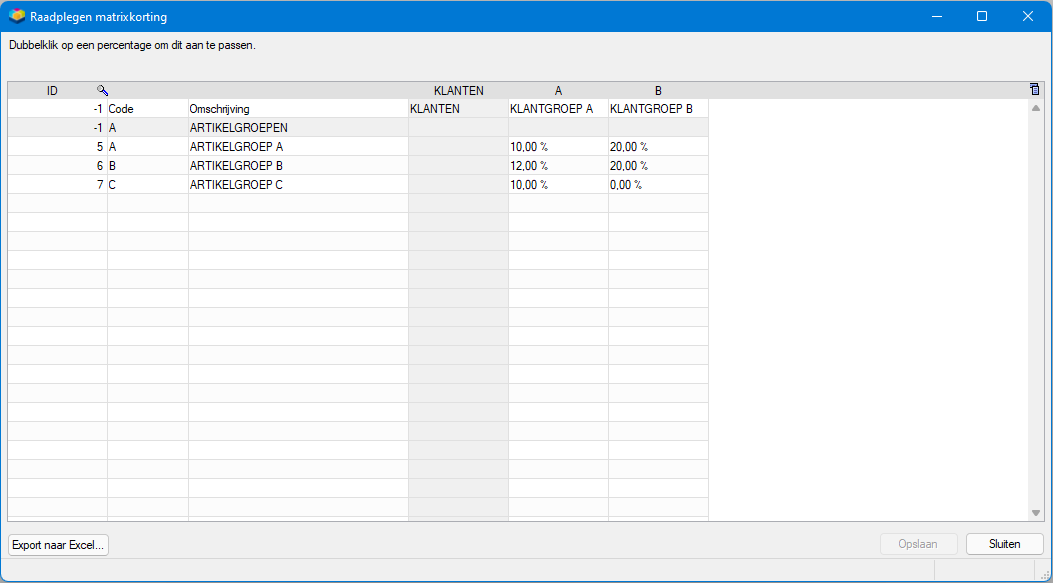Image resolution: width=1053 pixels, height=583 pixels.
Task: Click the app logo icon in title bar
Action: [x=17, y=16]
